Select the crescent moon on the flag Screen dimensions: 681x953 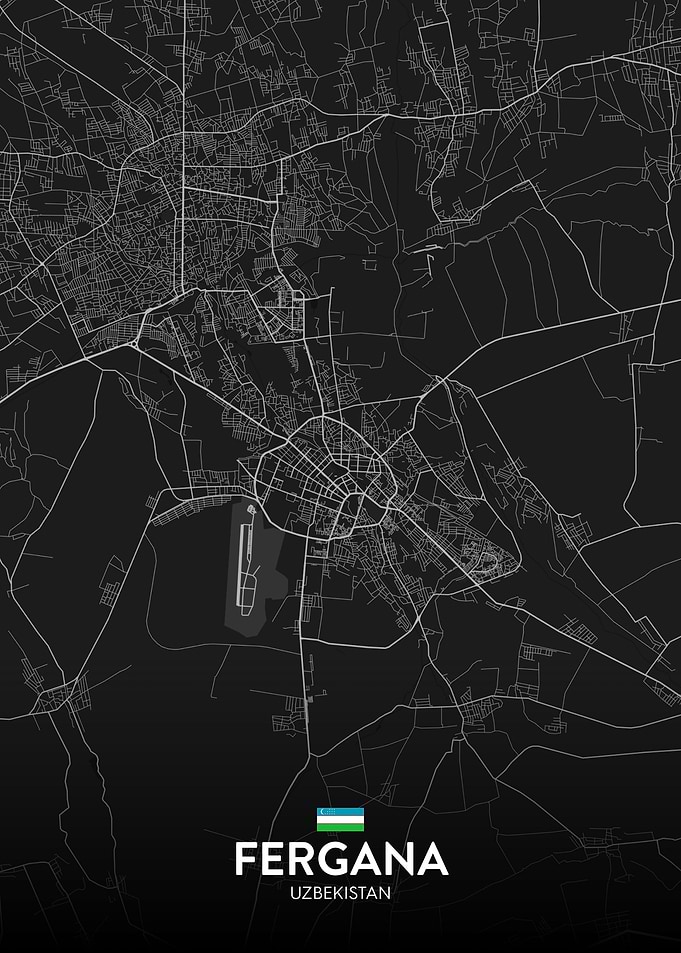tap(322, 811)
